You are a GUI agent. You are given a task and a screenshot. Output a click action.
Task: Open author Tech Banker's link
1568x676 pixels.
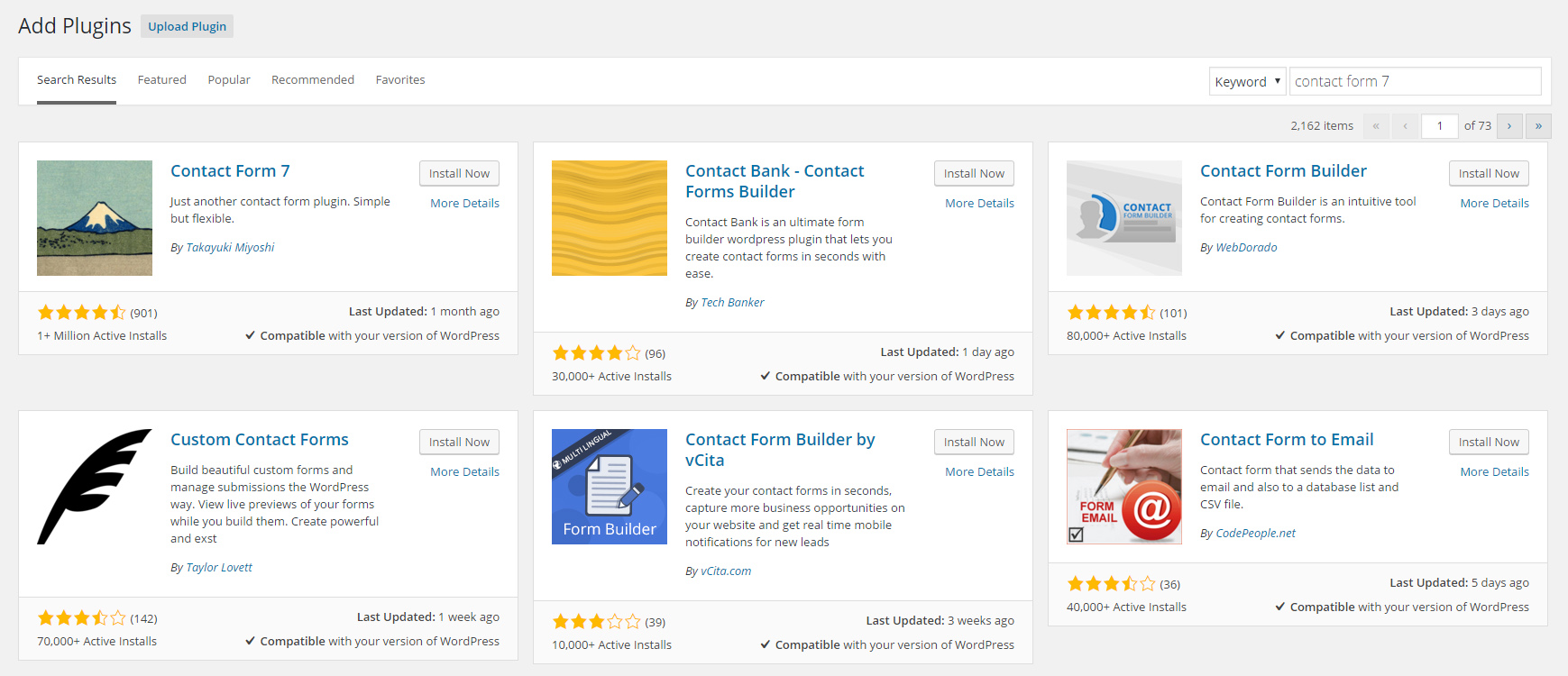click(732, 302)
